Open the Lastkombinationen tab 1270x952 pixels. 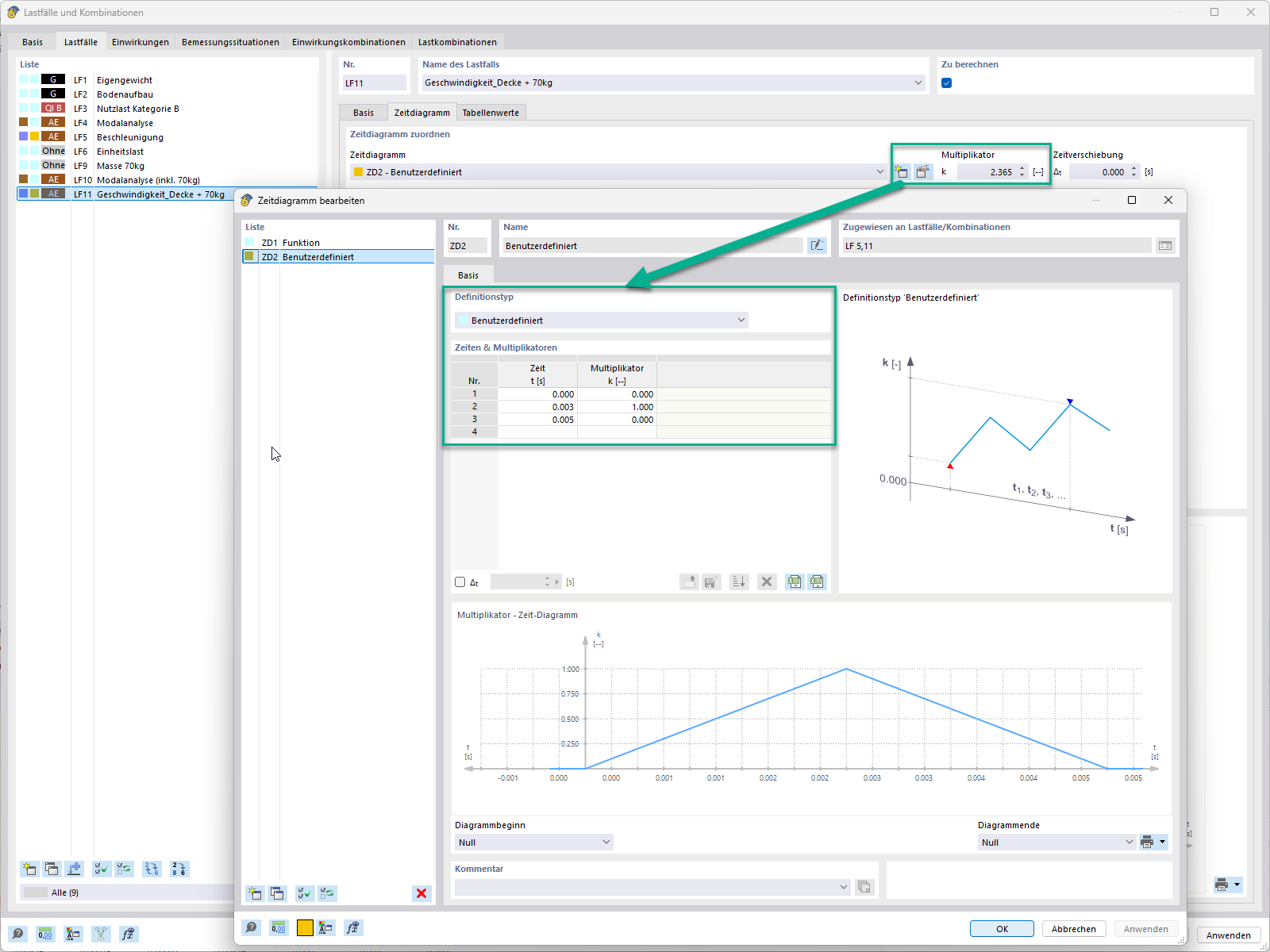click(457, 42)
